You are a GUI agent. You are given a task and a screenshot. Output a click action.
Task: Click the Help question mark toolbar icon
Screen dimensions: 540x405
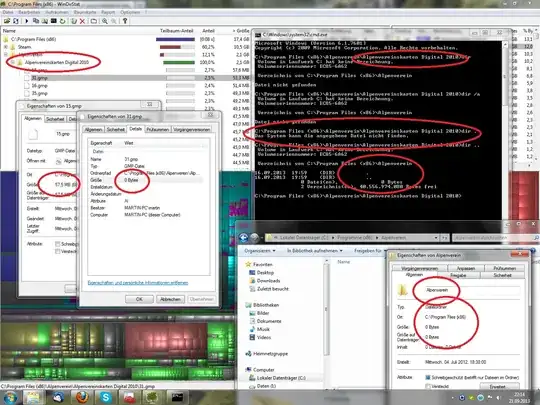click(125, 21)
